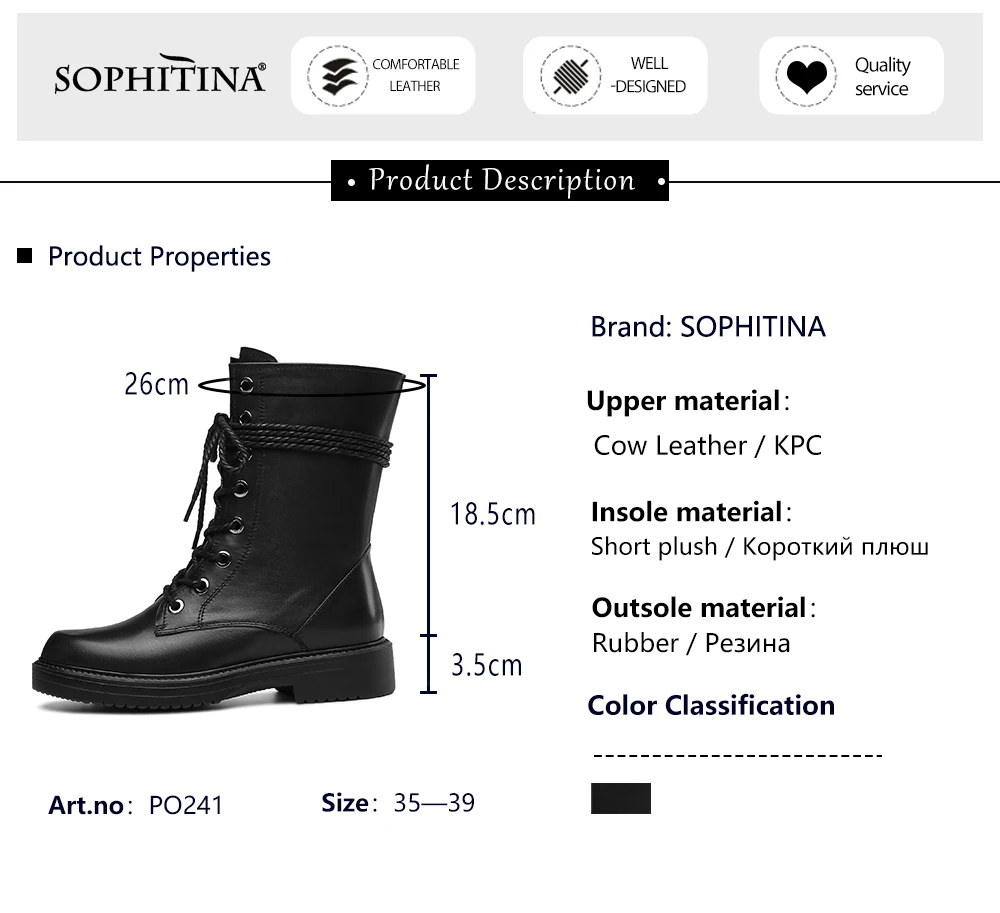Click the 18.5cm shaft height label
This screenshot has width=1000, height=913.
493,515
